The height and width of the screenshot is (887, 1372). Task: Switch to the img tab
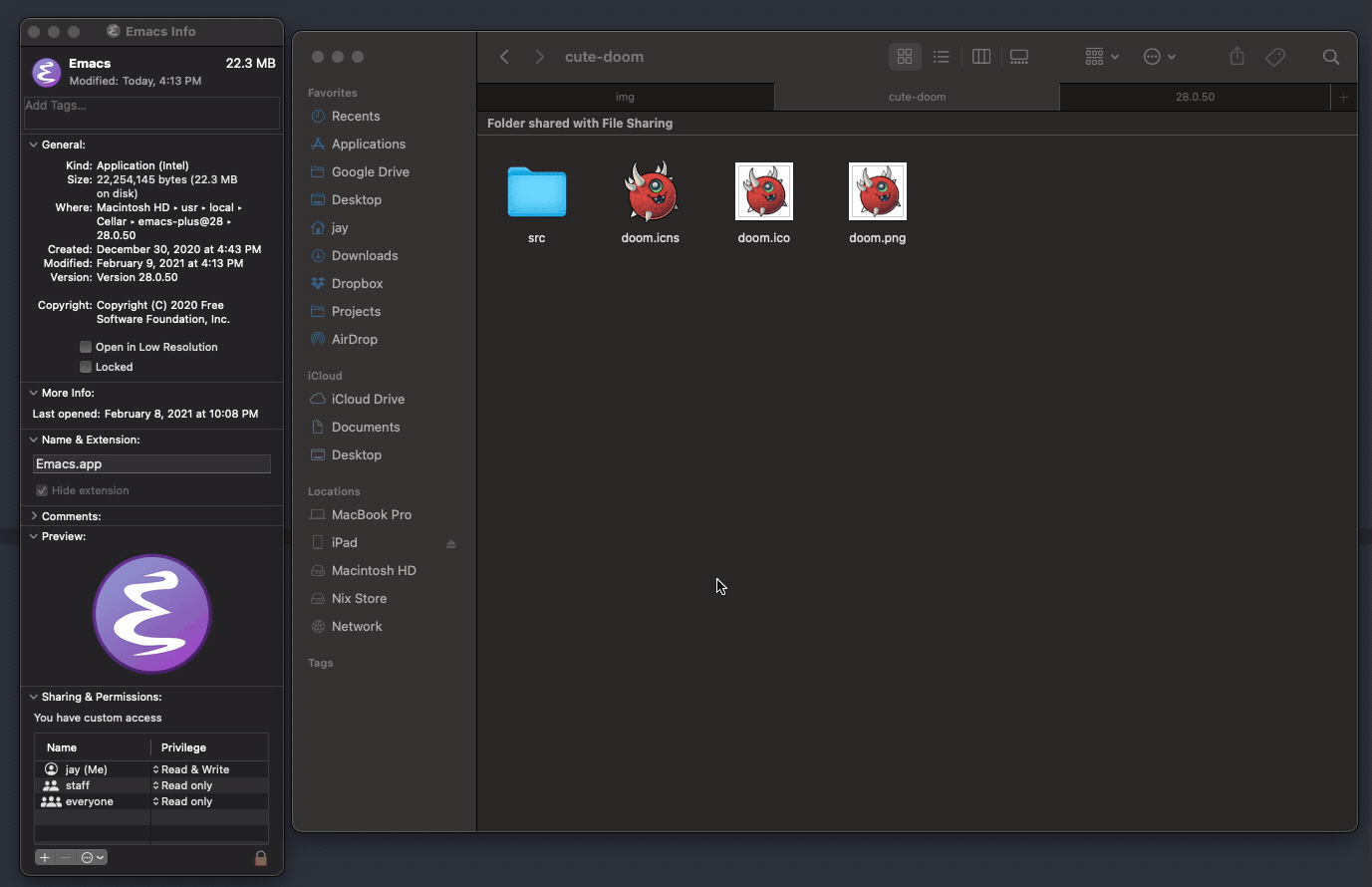point(625,97)
